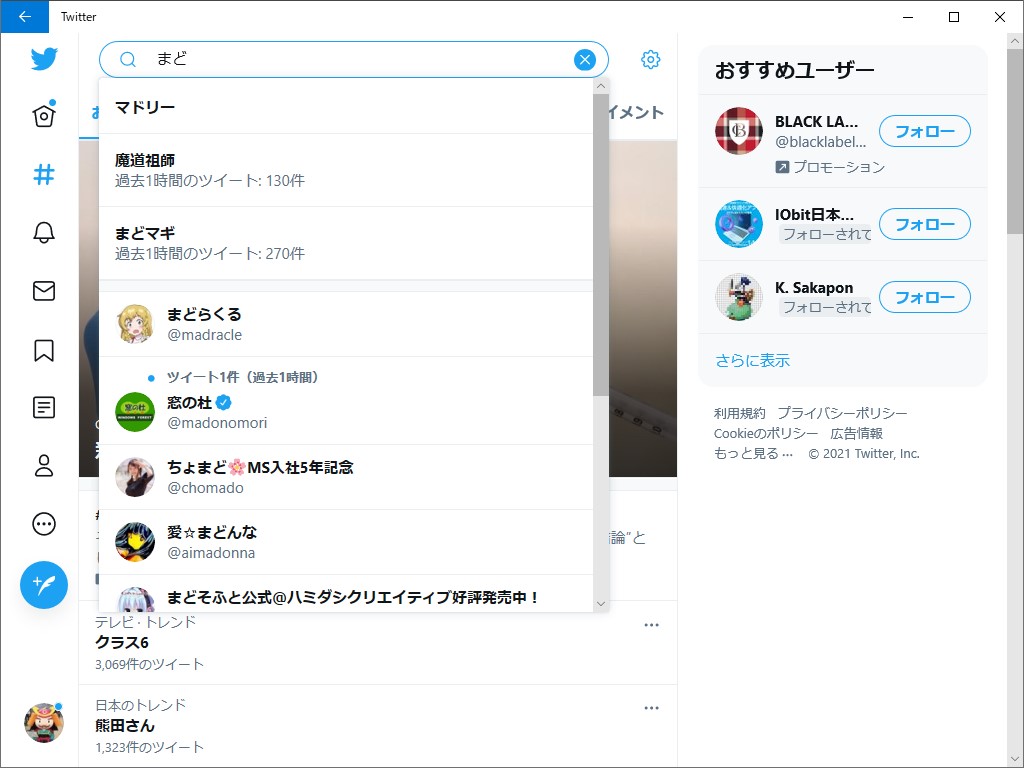This screenshot has width=1024, height=768.
Task: Open more options for the クラス6 trend
Action: coord(652,624)
